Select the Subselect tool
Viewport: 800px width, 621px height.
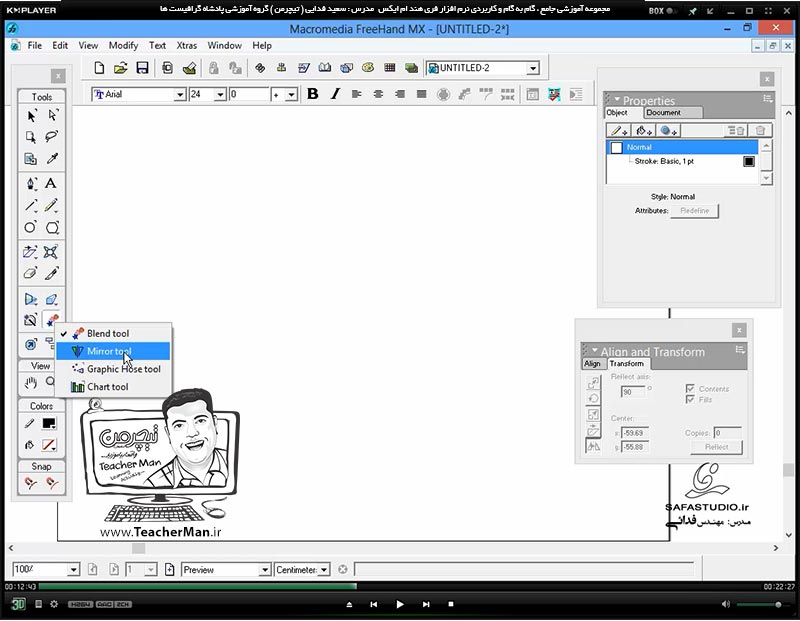(52, 116)
